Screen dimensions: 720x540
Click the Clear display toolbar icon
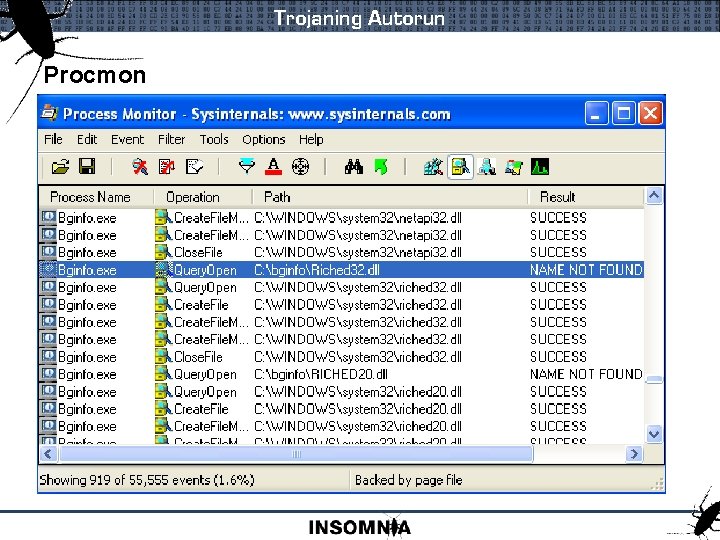[194, 167]
